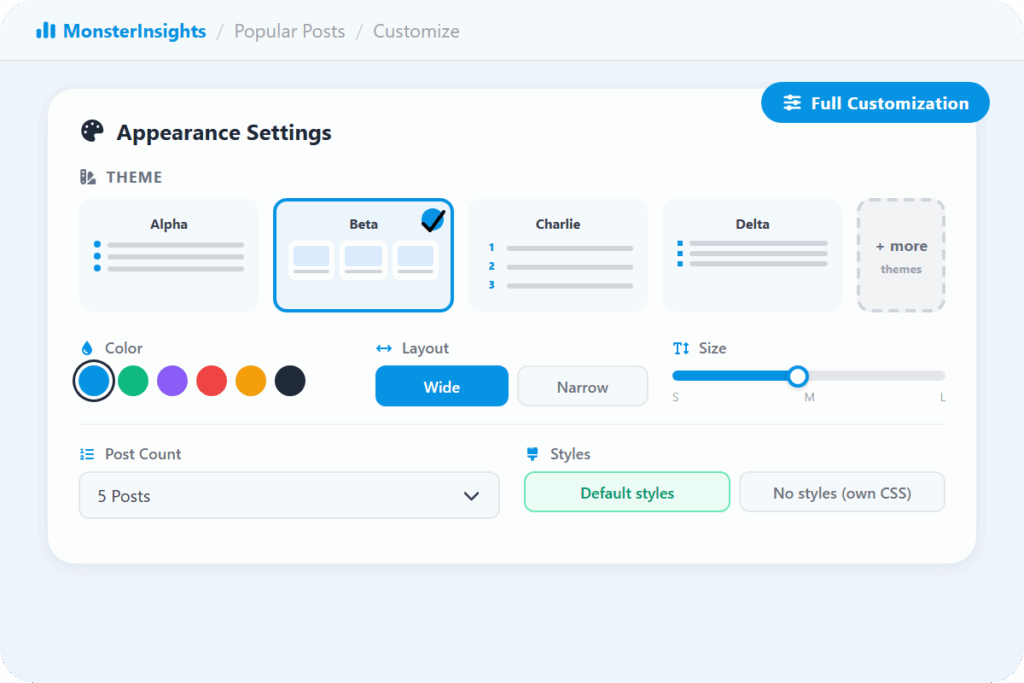Click the Customize breadcrumb item

tap(416, 31)
